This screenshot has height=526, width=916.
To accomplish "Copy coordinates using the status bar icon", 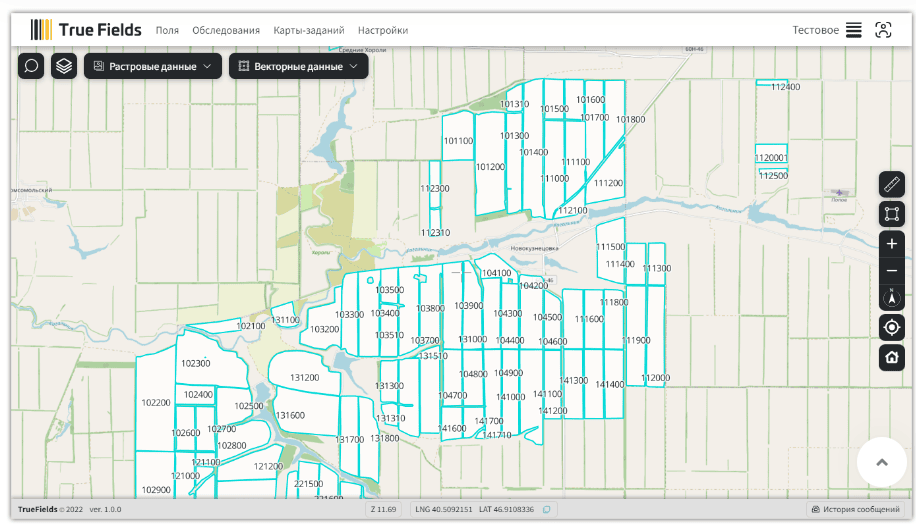I will pyautogui.click(x=547, y=510).
